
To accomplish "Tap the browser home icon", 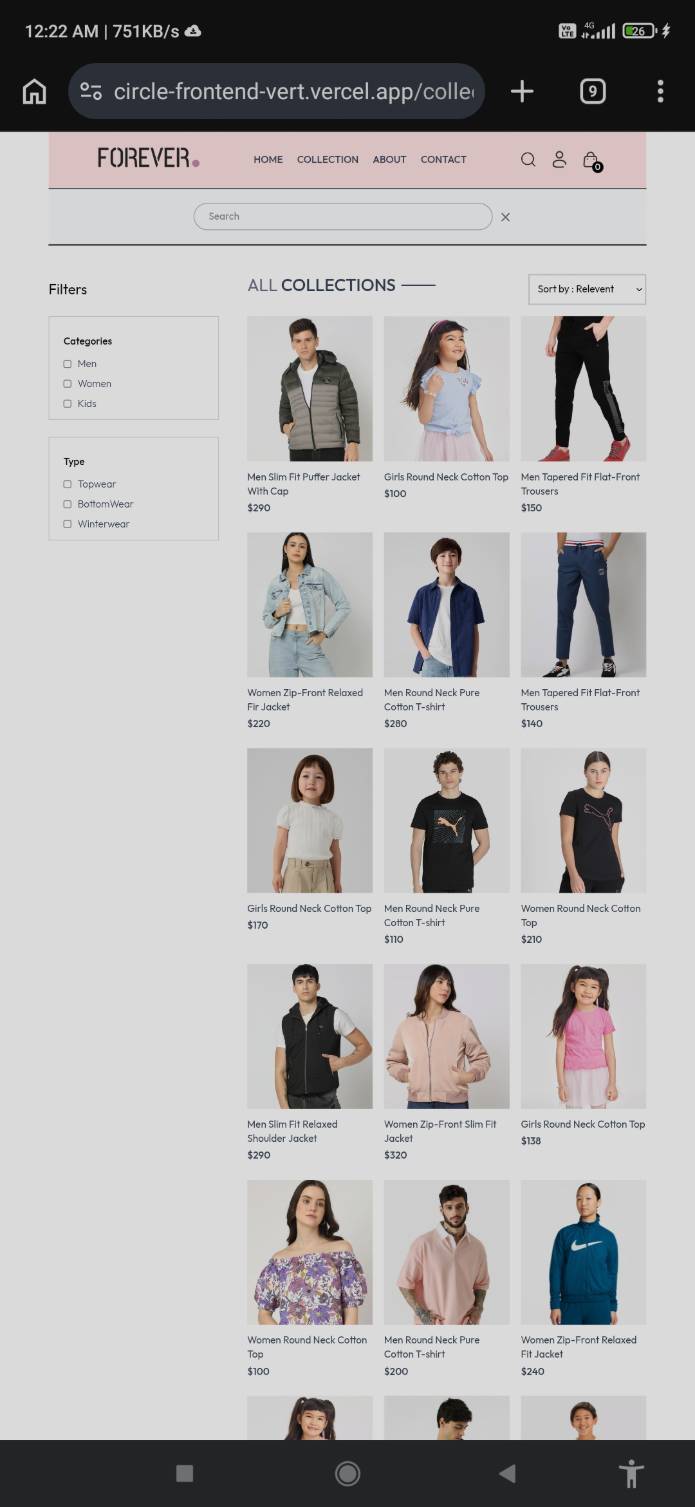I will pyautogui.click(x=34, y=92).
